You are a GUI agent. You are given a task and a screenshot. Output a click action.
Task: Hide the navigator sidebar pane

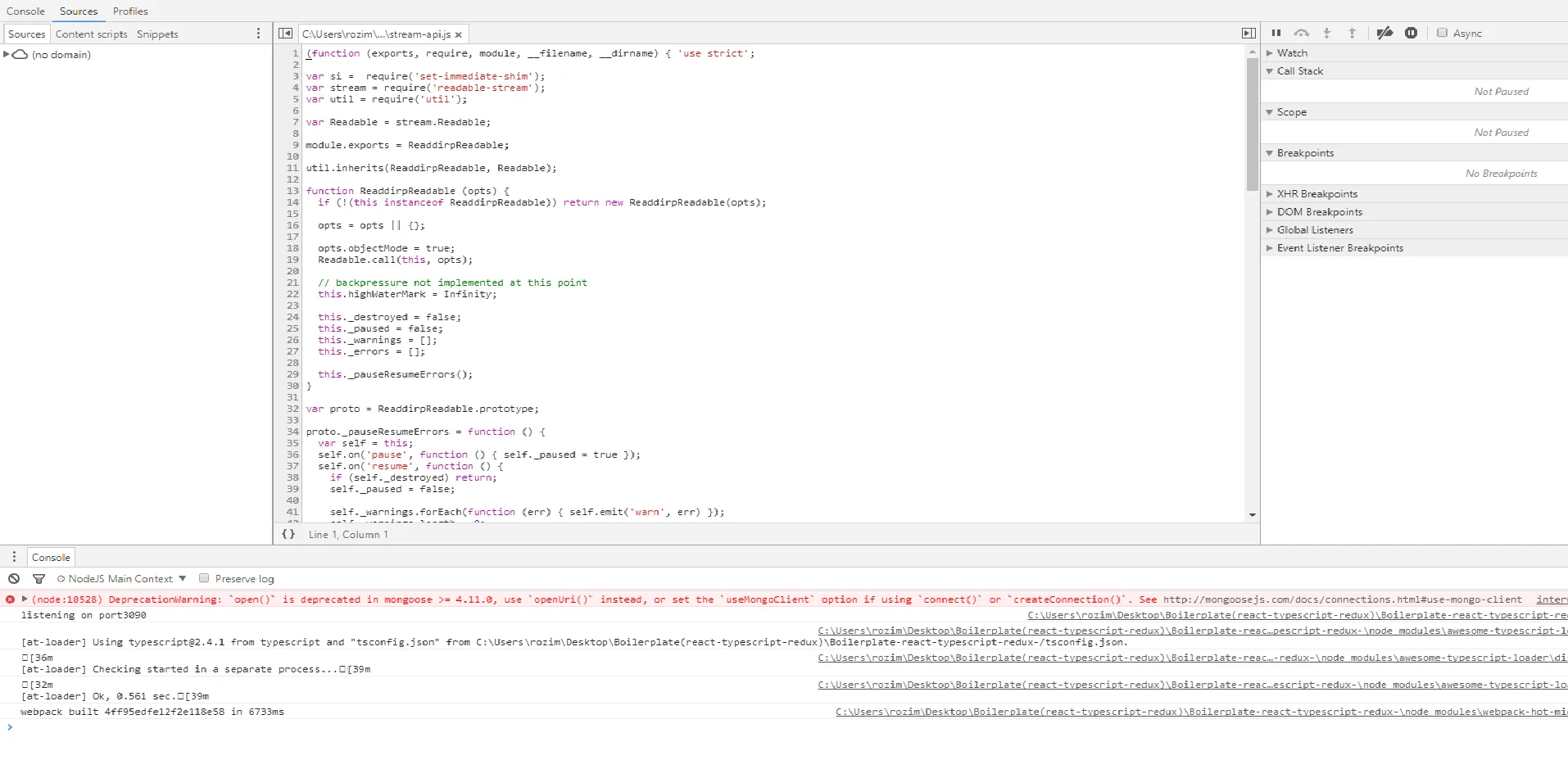click(x=285, y=34)
